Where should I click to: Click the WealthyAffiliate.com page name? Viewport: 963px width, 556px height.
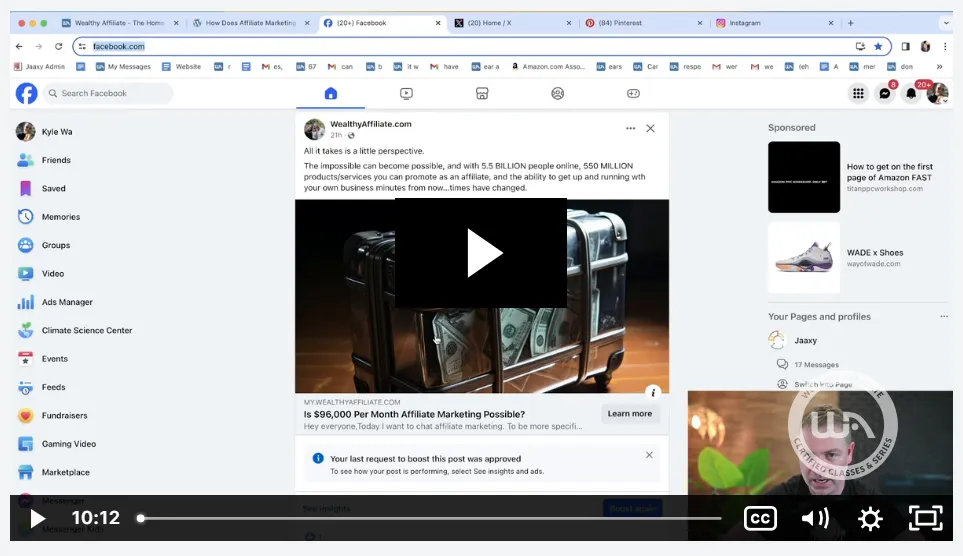pyautogui.click(x=371, y=123)
